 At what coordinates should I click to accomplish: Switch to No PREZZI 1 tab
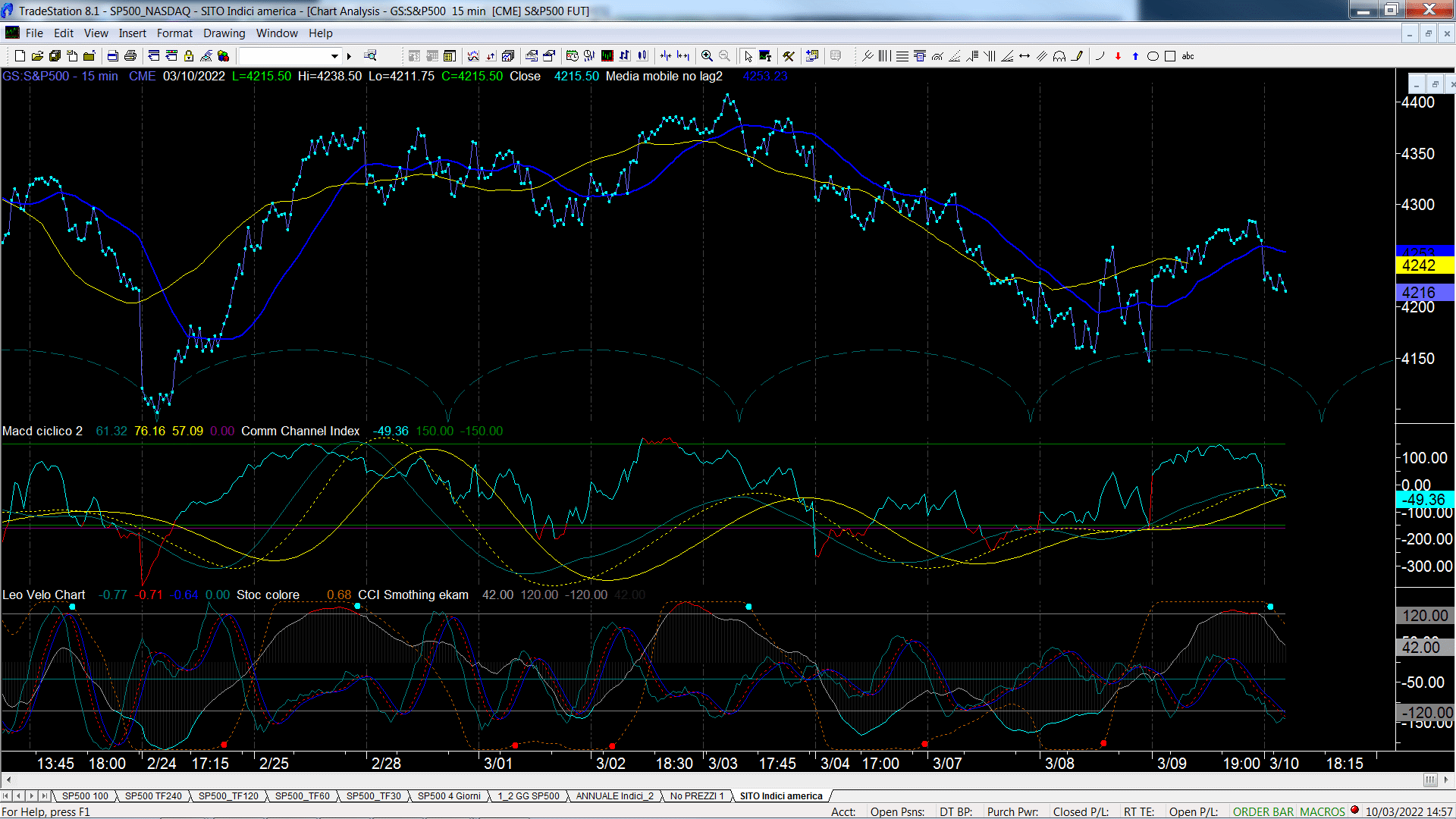coord(696,796)
